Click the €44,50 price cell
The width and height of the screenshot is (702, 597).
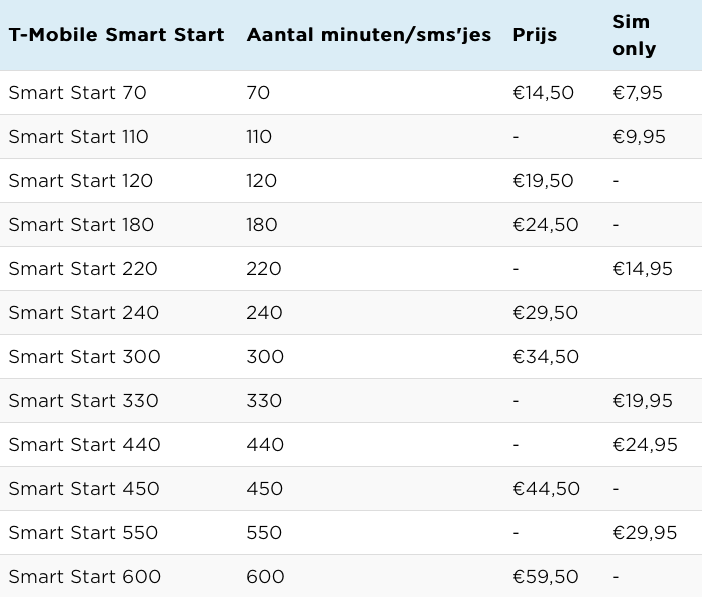[546, 489]
